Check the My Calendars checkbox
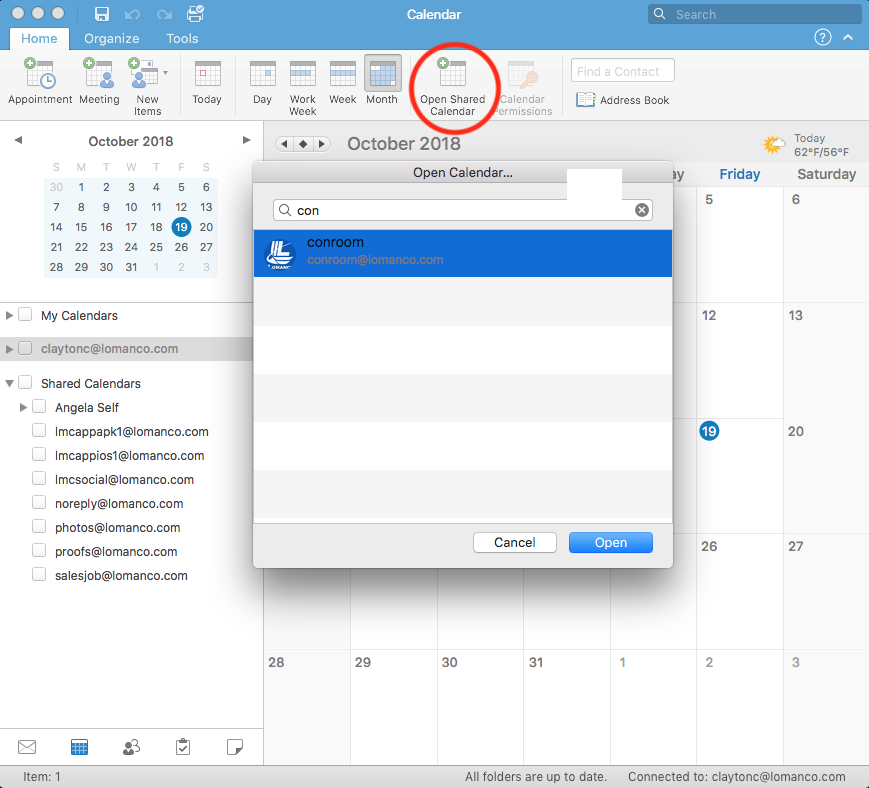The width and height of the screenshot is (869, 788). coord(25,315)
